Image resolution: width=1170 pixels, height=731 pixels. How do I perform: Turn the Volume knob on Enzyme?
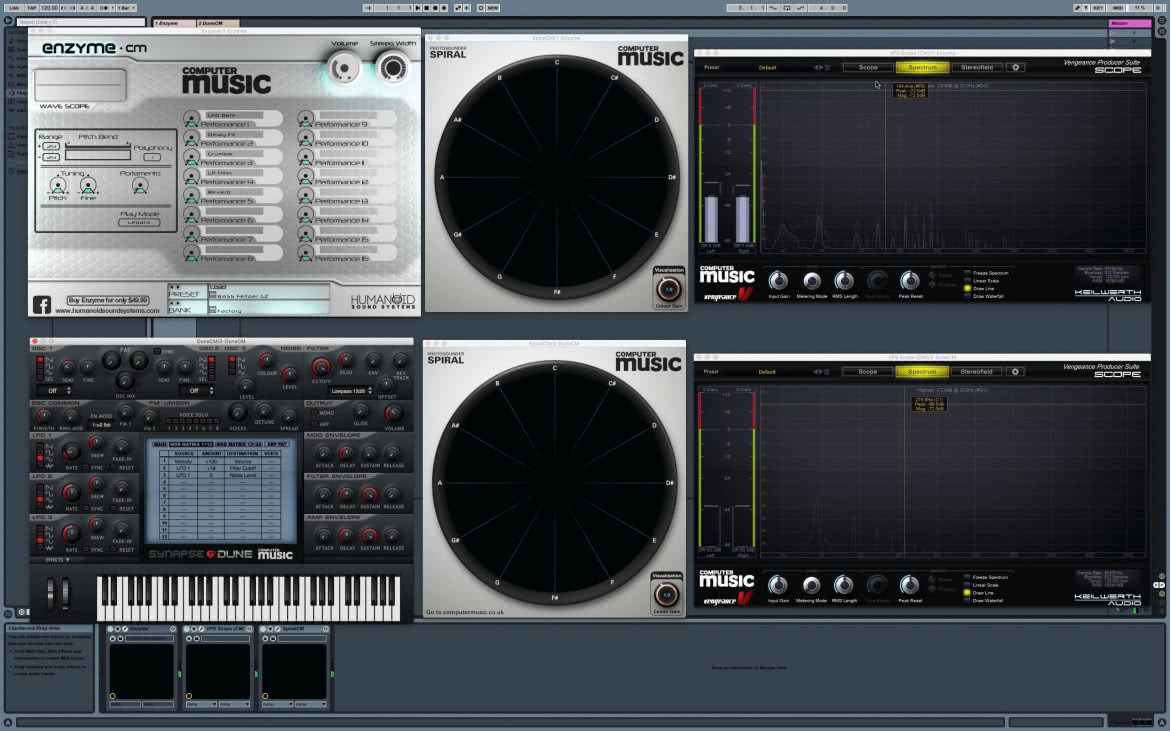click(343, 69)
